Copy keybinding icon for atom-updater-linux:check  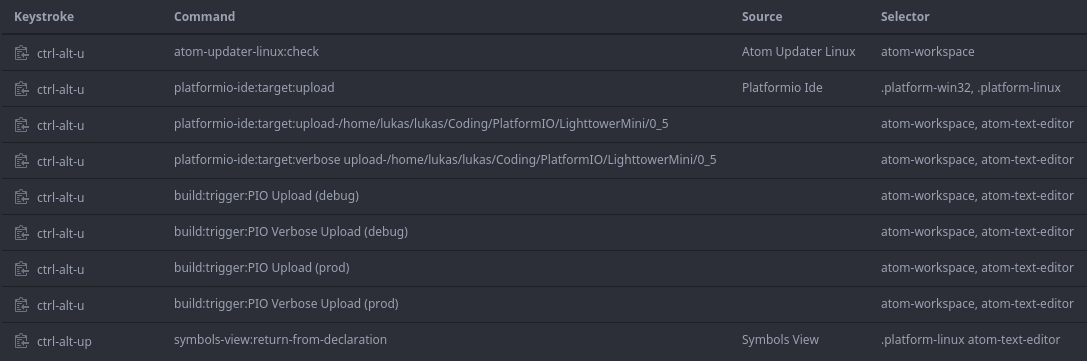22,53
